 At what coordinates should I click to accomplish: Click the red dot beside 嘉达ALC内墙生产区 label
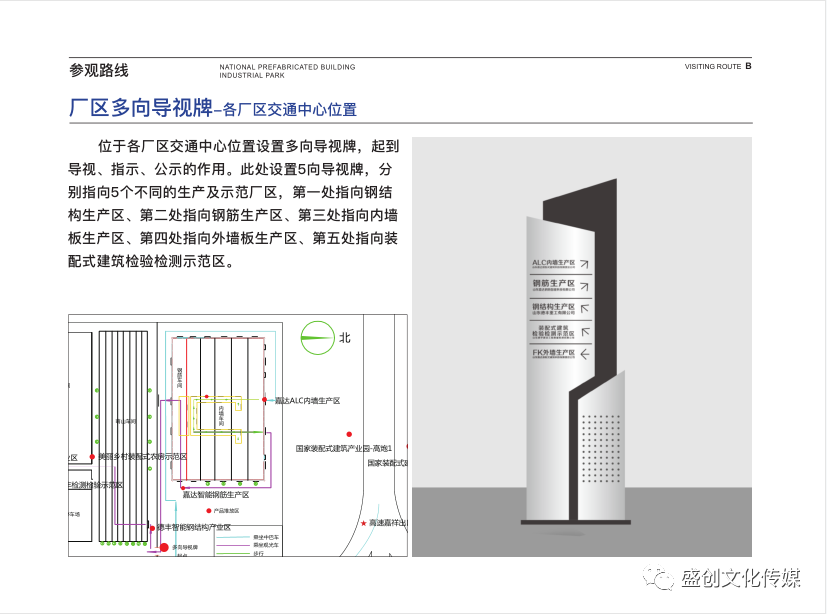pos(265,400)
